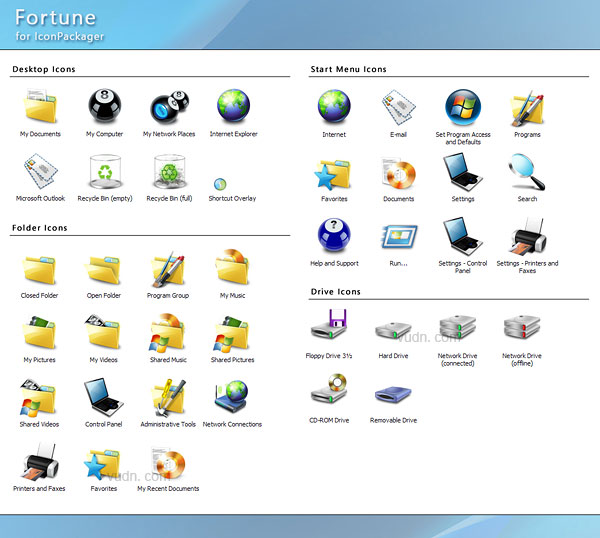Open the My Network Places icon
Screen dimensions: 600x538
(x=169, y=107)
